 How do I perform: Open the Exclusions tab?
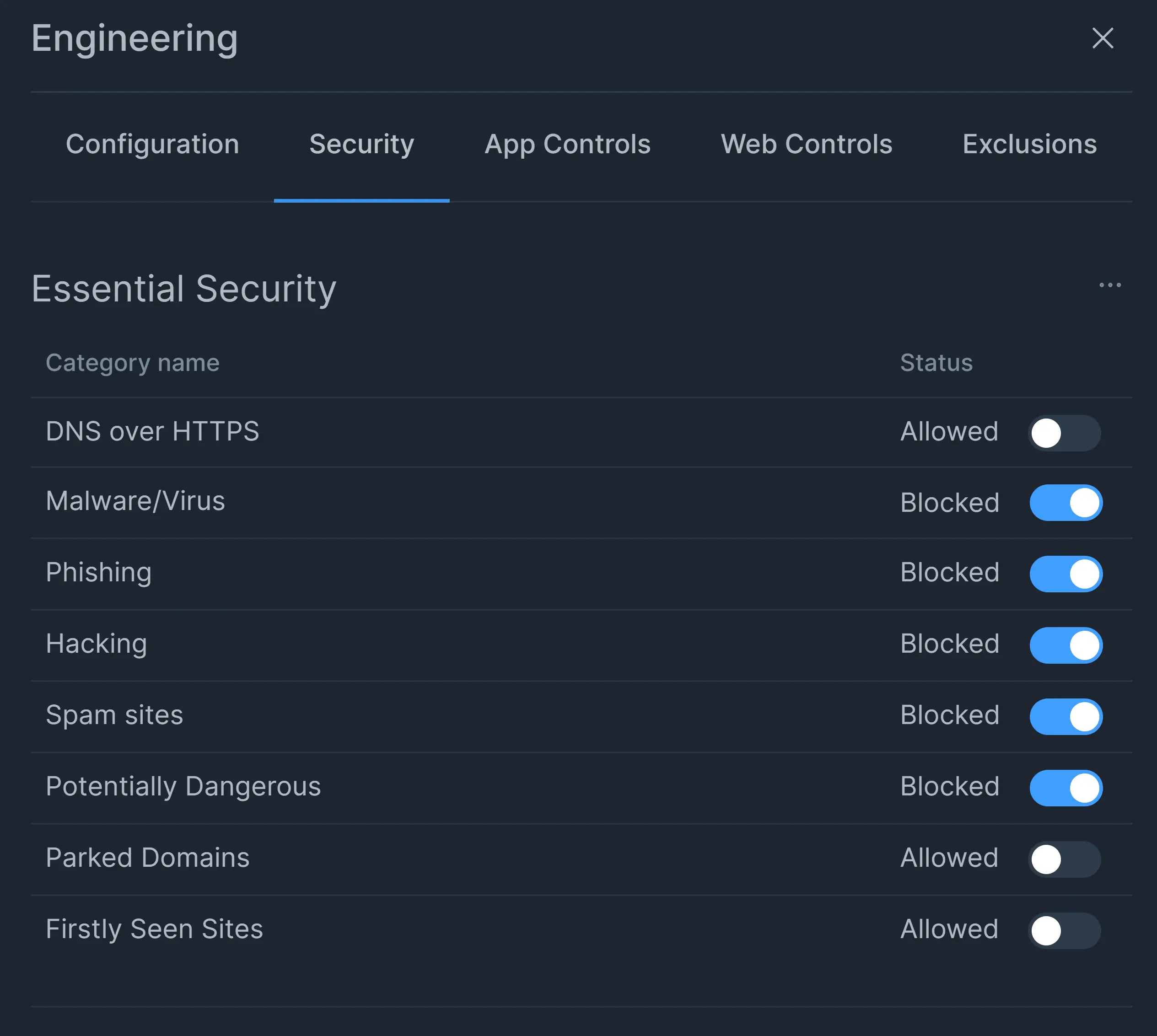point(1029,144)
